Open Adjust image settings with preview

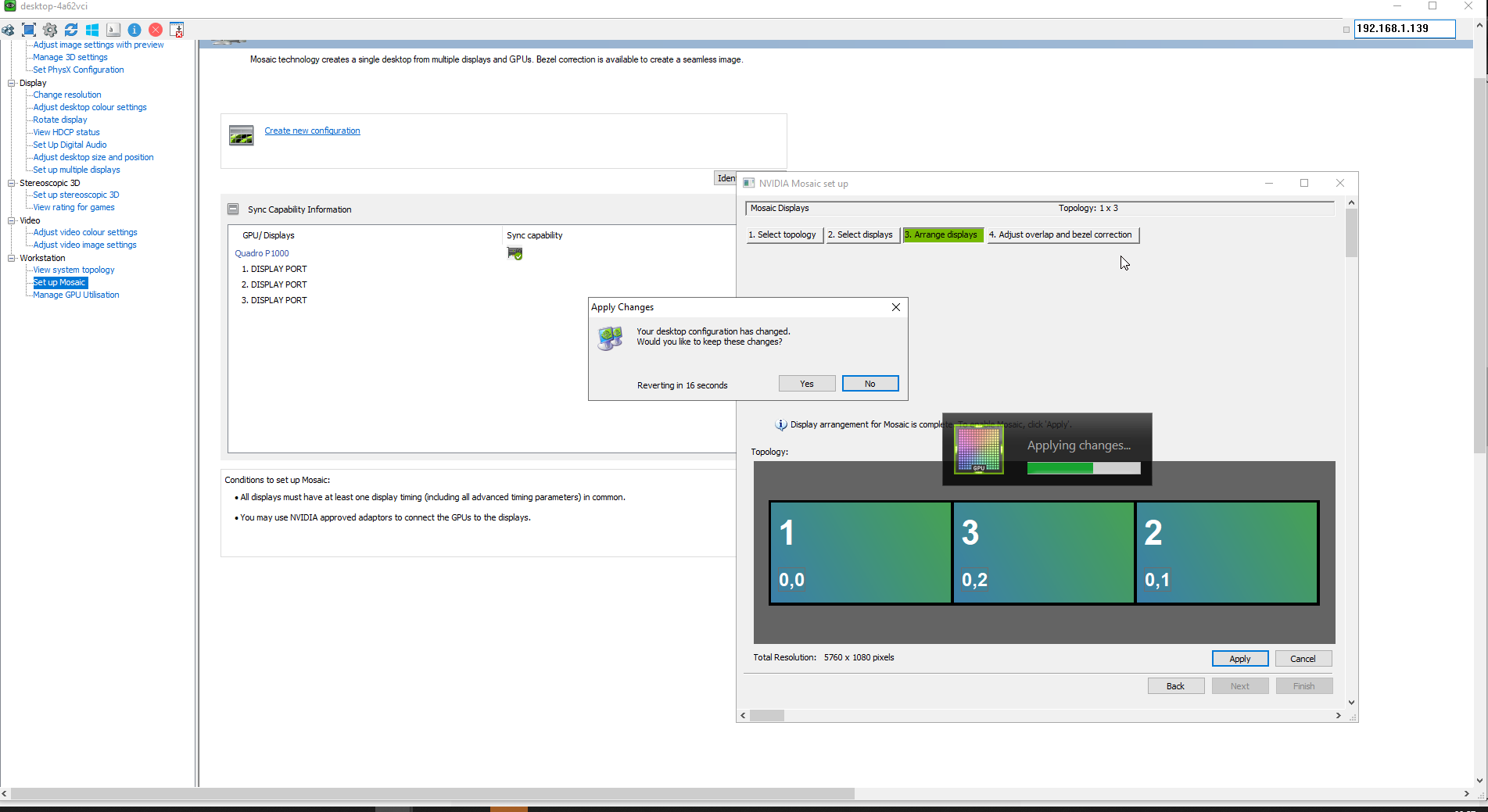[99, 45]
